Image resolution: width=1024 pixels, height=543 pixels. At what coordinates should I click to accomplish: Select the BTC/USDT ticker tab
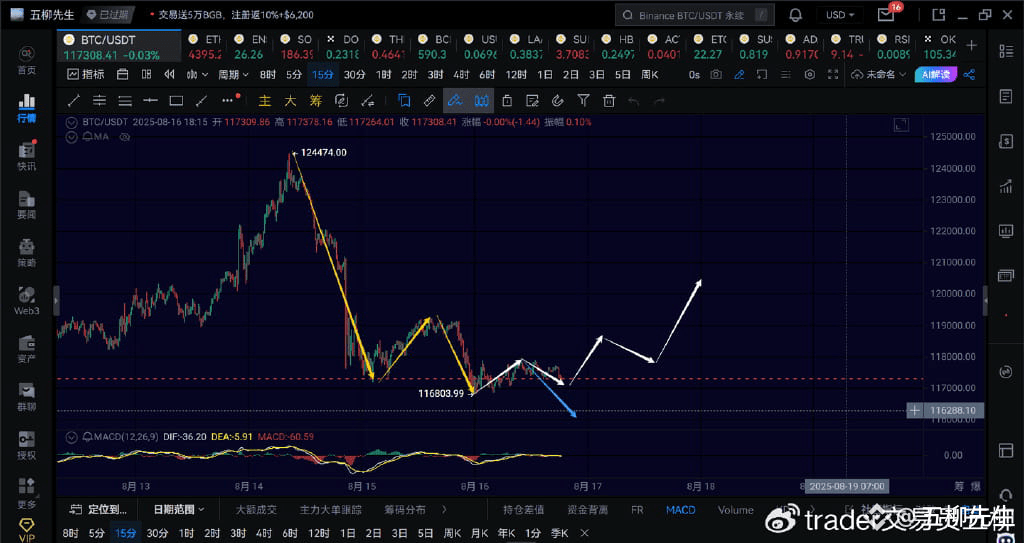pyautogui.click(x=119, y=46)
